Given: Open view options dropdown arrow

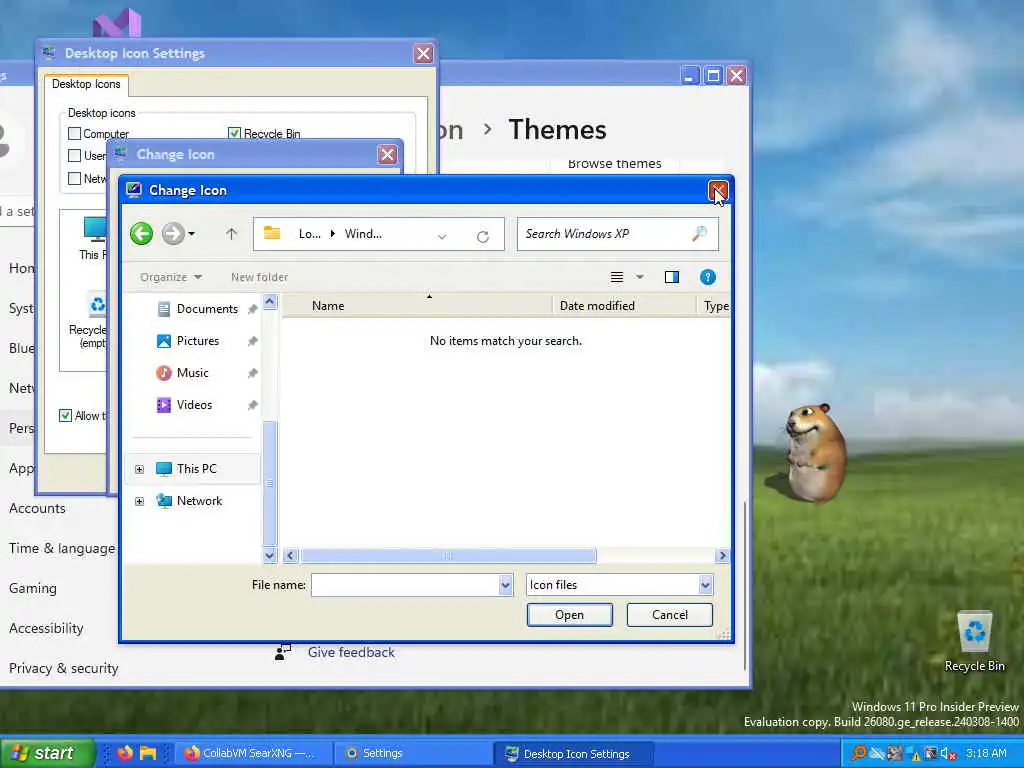Looking at the screenshot, I should point(640,277).
